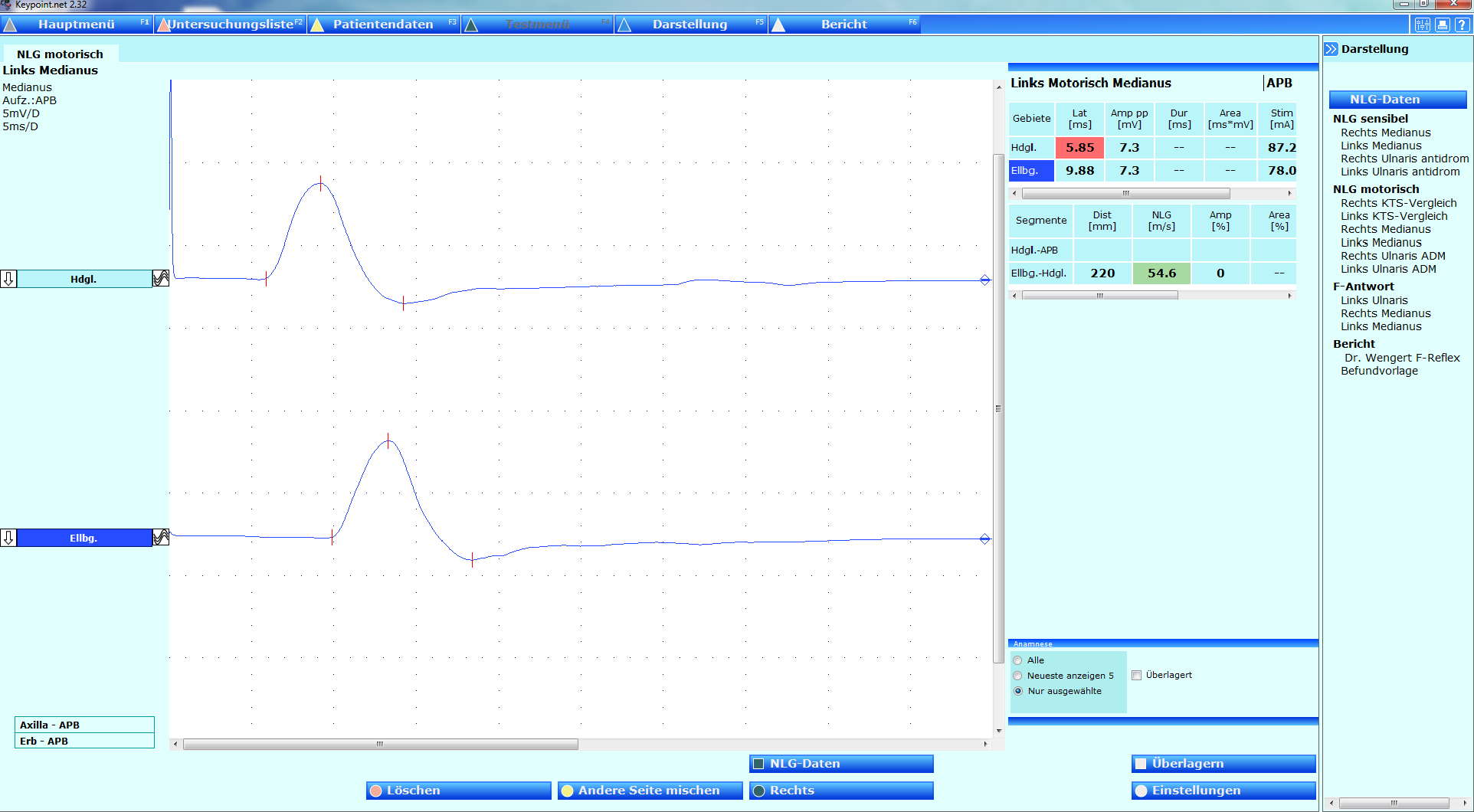Open help with the question mark icon
The height and width of the screenshot is (812, 1474).
pyautogui.click(x=1462, y=25)
